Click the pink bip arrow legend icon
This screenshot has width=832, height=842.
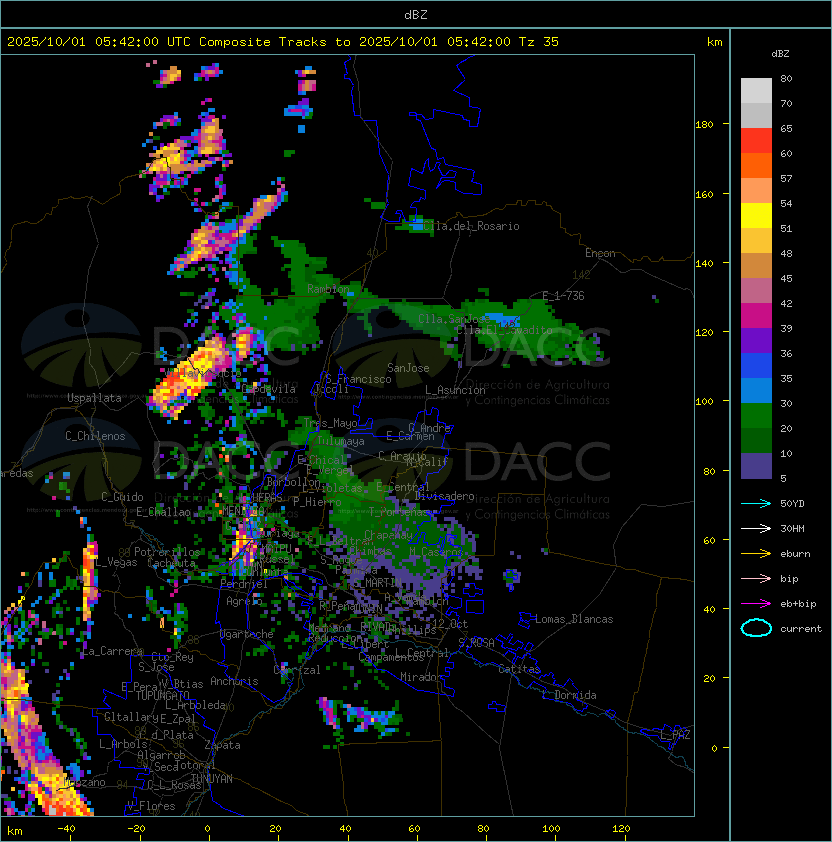756,579
